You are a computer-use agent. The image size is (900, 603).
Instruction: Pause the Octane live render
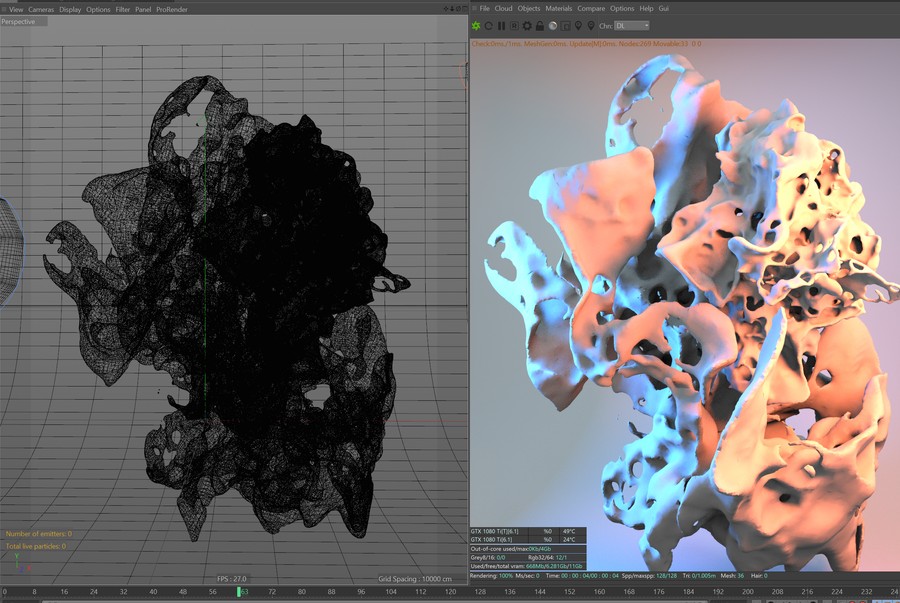pyautogui.click(x=501, y=26)
